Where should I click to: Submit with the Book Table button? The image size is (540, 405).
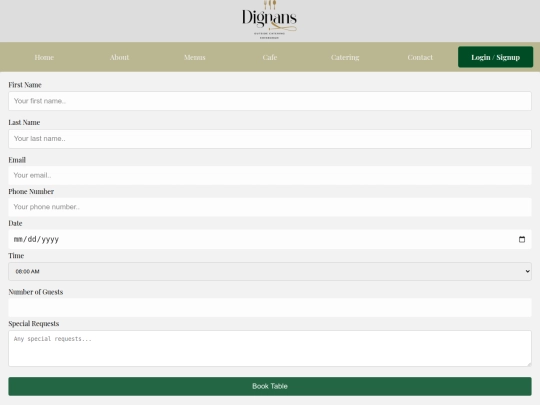point(270,386)
